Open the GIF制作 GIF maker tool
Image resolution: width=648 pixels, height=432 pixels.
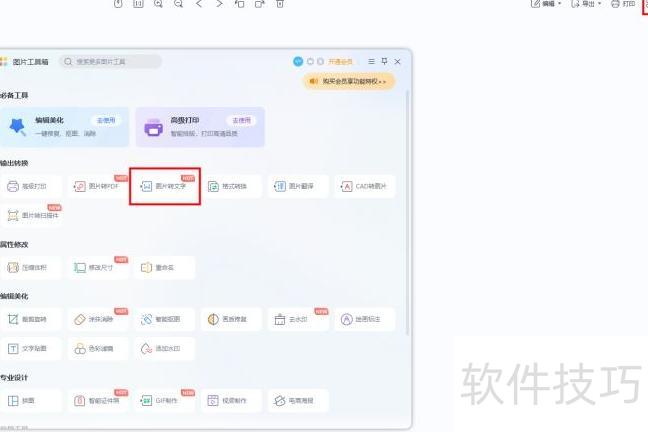click(x=164, y=401)
